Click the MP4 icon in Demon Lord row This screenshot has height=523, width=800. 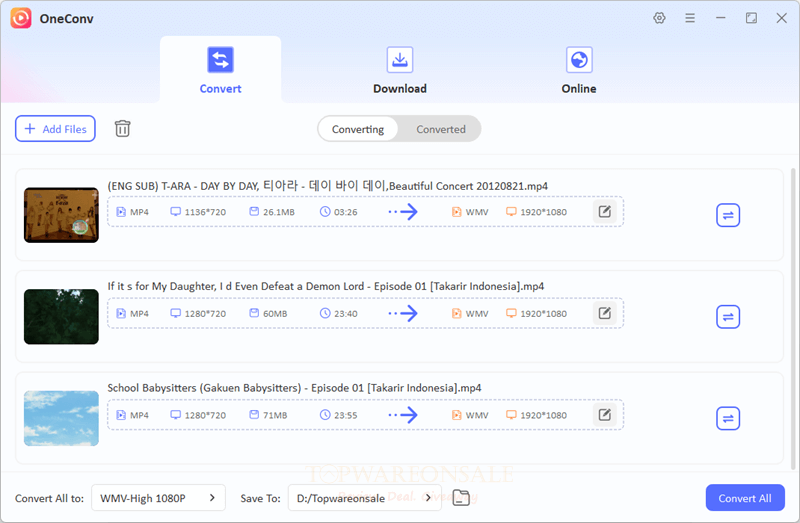(121, 313)
